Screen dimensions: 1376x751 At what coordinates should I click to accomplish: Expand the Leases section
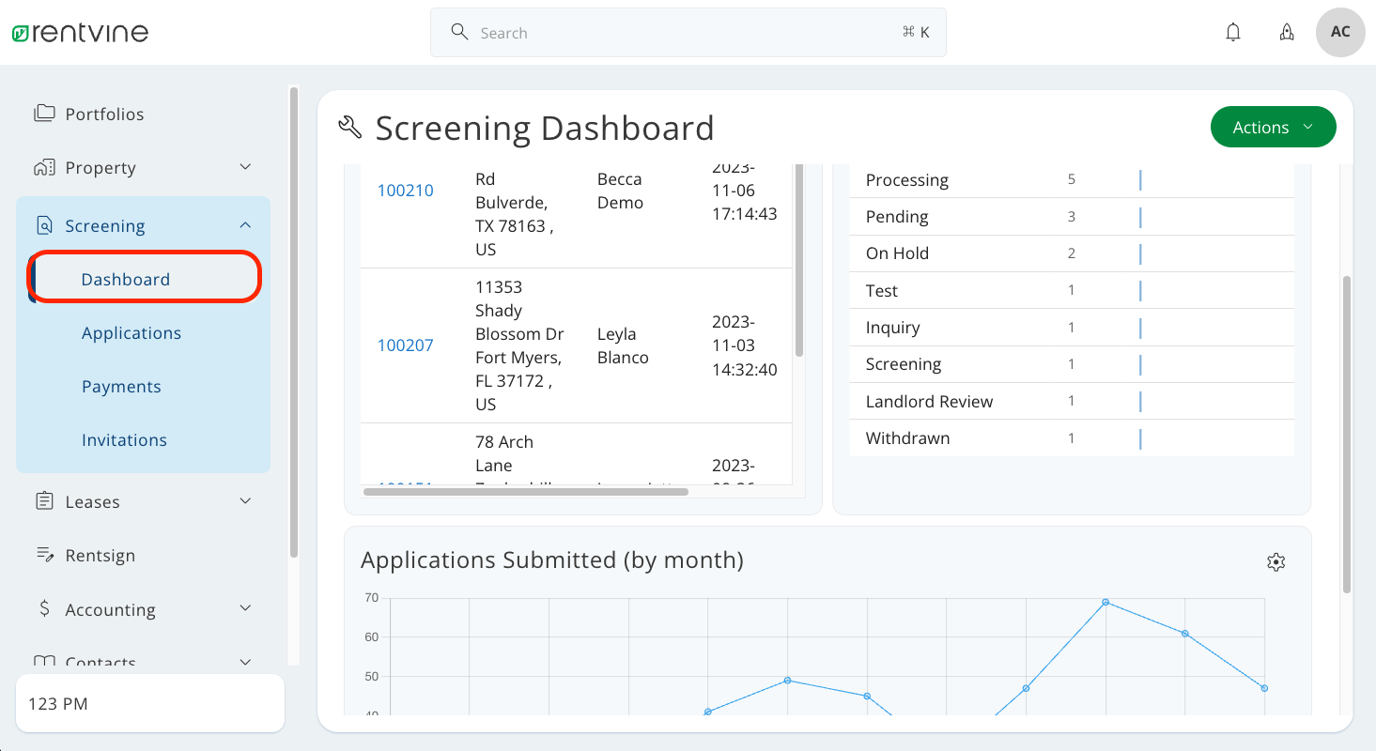(x=245, y=501)
